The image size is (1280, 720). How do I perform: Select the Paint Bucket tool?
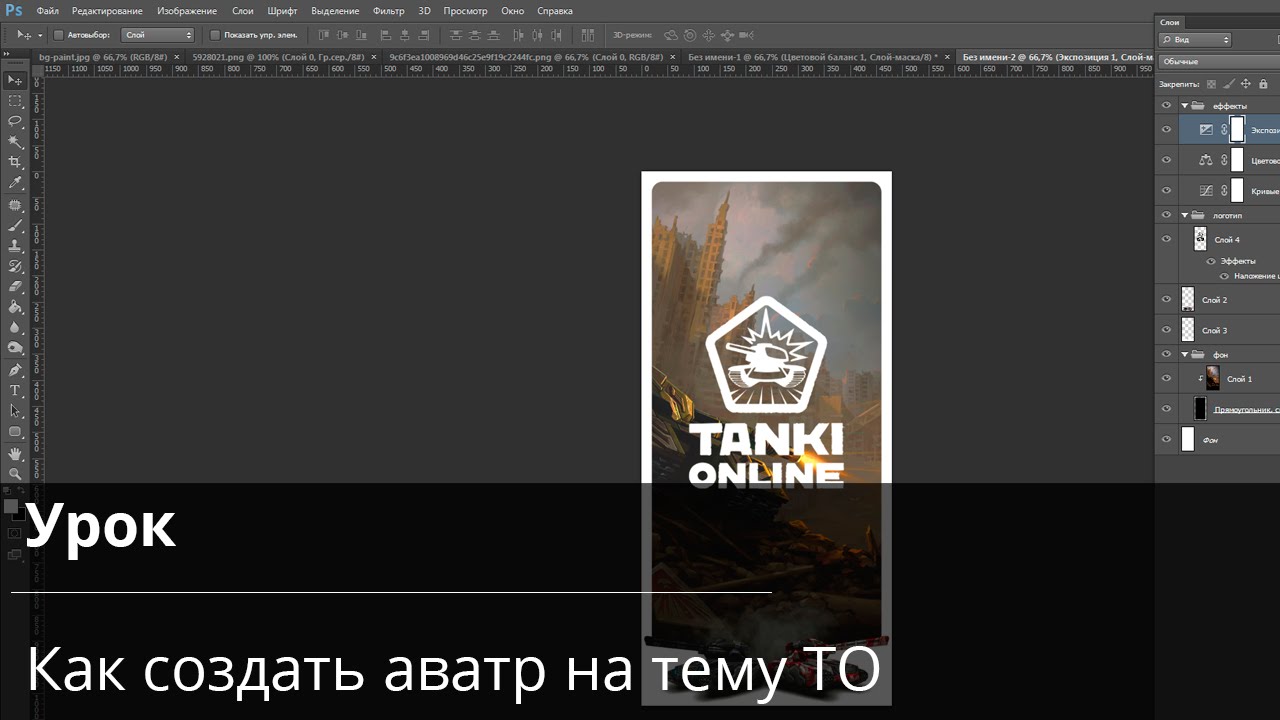[x=15, y=307]
